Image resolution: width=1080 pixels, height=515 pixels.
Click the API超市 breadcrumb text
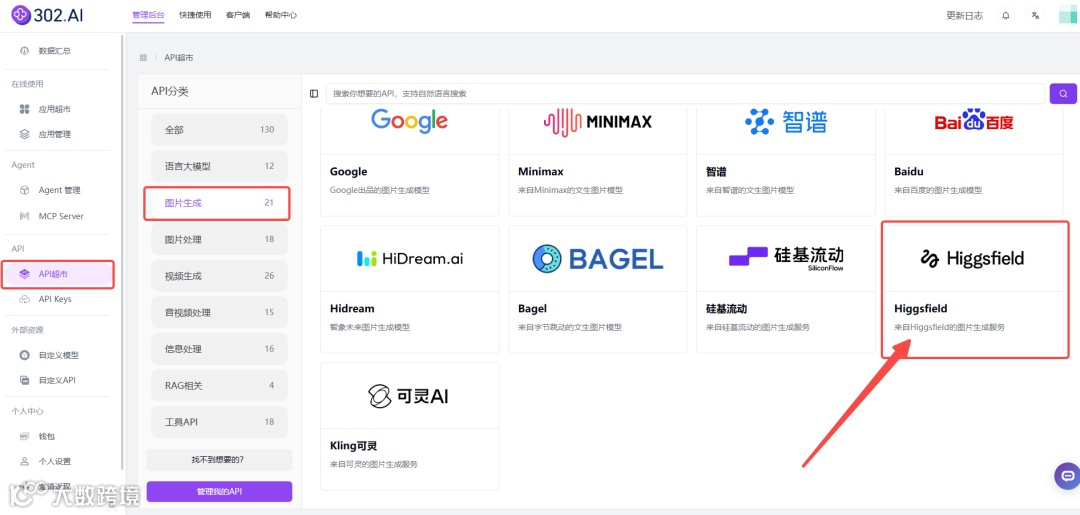coord(179,57)
